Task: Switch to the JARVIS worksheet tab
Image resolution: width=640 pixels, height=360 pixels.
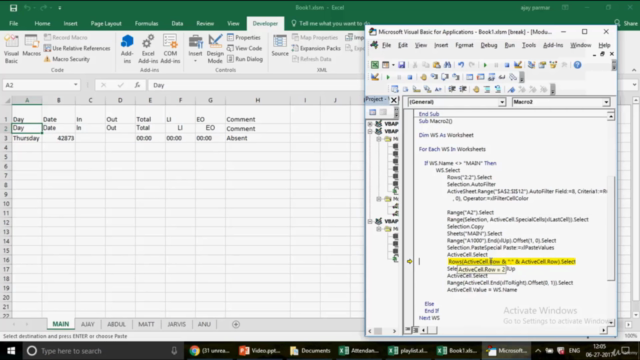Action: pos(176,324)
